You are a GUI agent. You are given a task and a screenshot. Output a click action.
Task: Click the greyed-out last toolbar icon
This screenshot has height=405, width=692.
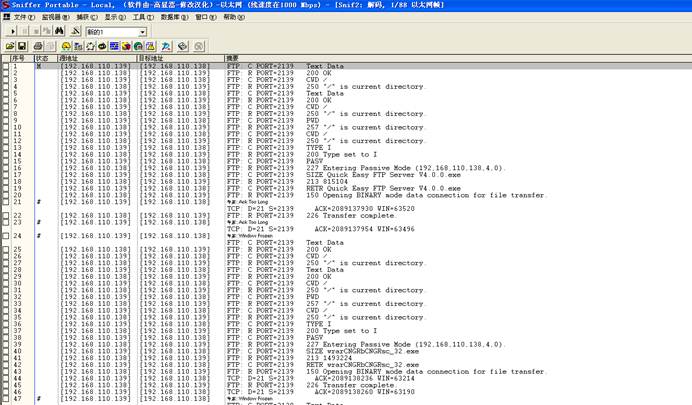199,46
